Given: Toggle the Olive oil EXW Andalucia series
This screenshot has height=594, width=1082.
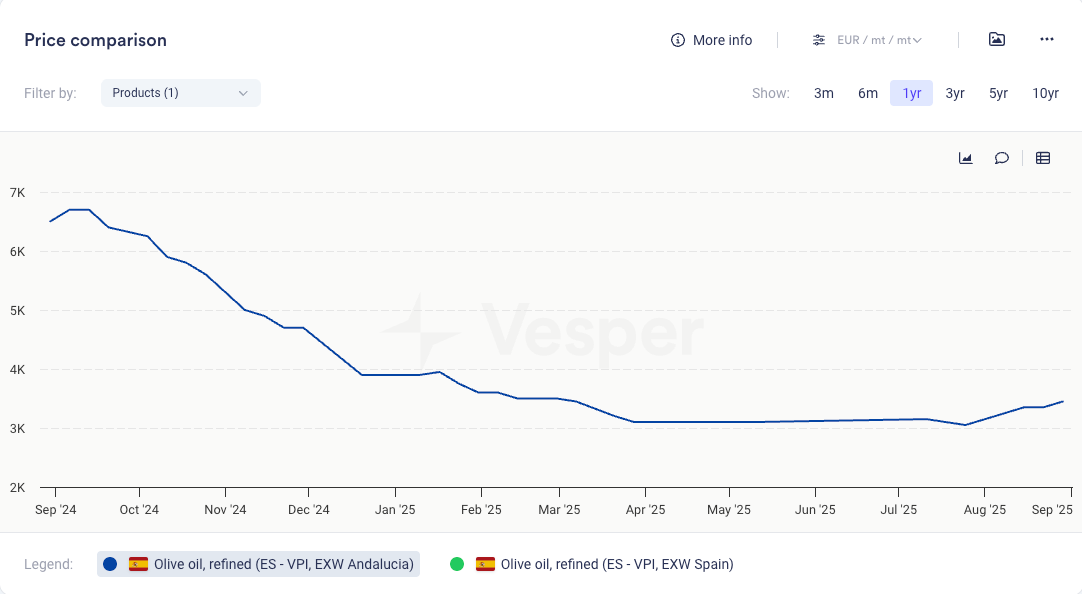Looking at the screenshot, I should (283, 564).
